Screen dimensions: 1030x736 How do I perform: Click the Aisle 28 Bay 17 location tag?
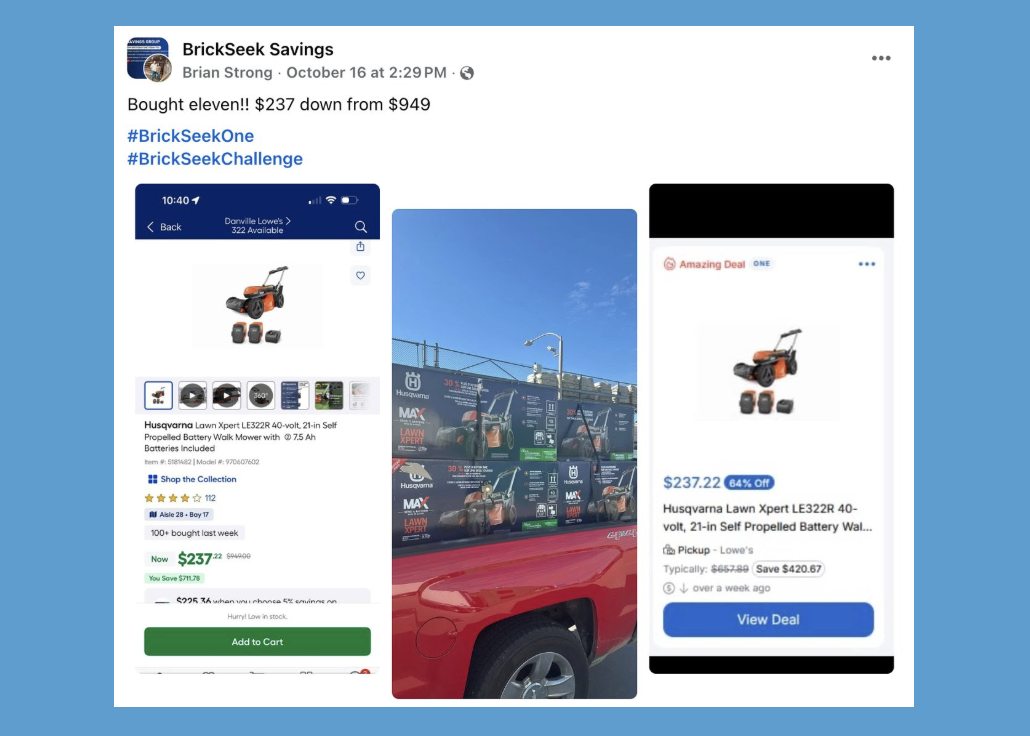pos(179,515)
